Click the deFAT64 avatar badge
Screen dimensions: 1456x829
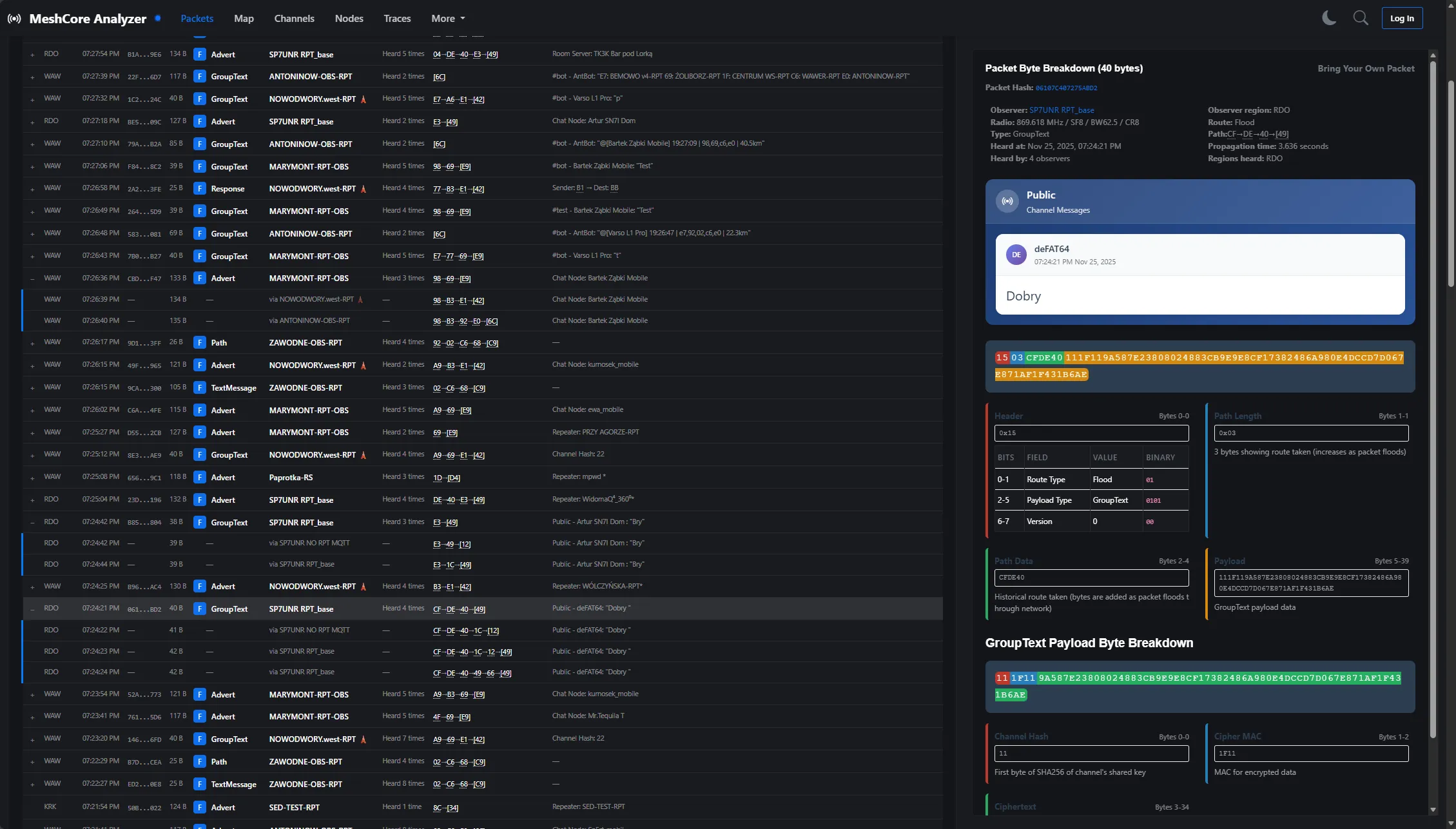click(x=1016, y=255)
